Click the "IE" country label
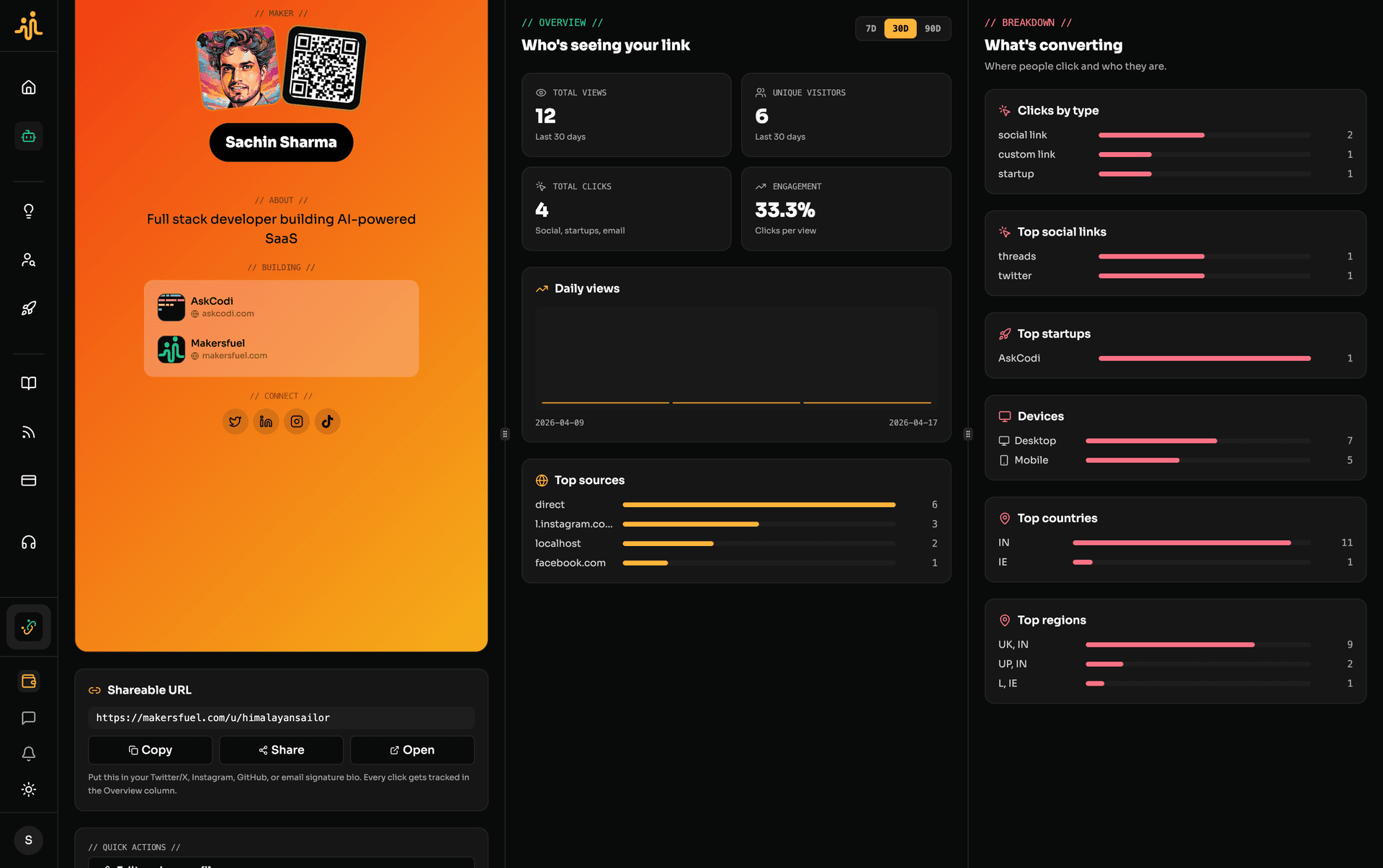The width and height of the screenshot is (1383, 868). [1003, 563]
